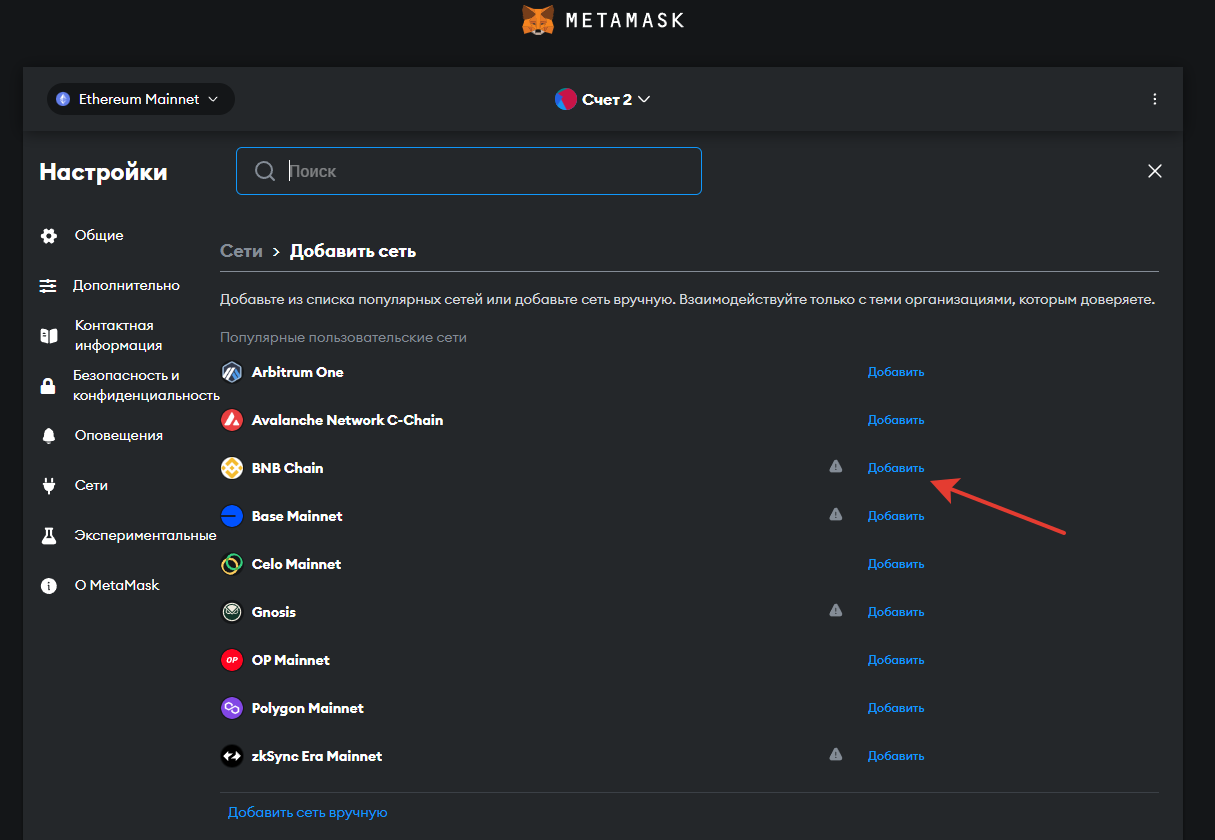Click Добавить сеть вручную link
This screenshot has width=1215, height=840.
click(307, 812)
